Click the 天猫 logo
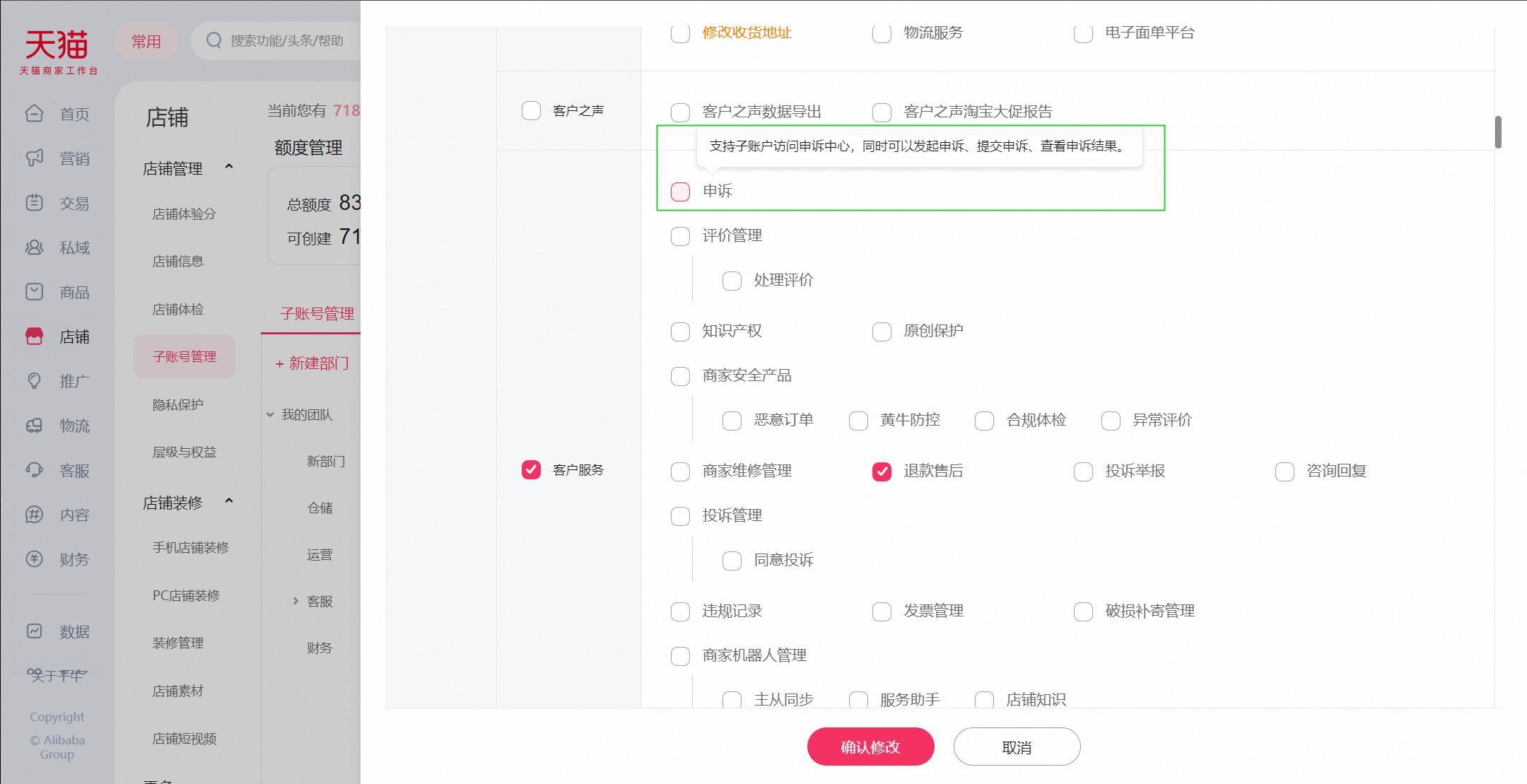The width and height of the screenshot is (1527, 784). tap(58, 52)
